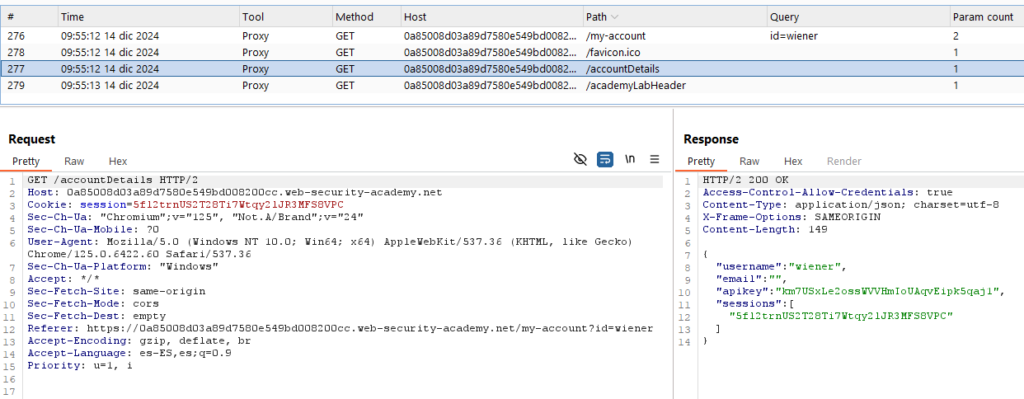Viewport: 1024px width, 399px height.
Task: Toggle the line wrap icon in Request
Action: coord(605,159)
